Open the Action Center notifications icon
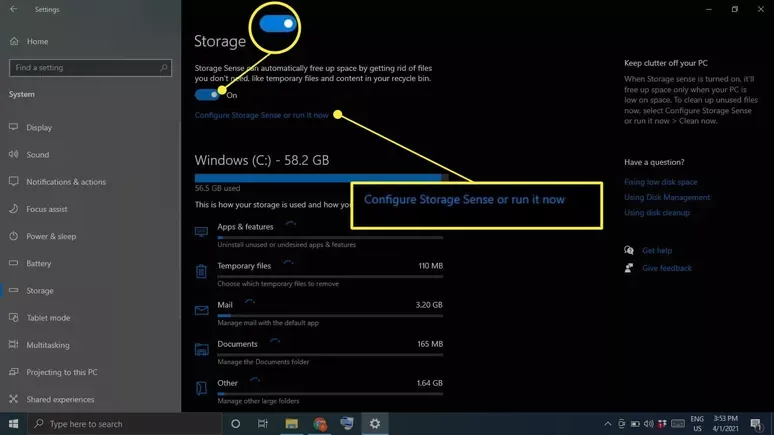Image resolution: width=774 pixels, height=435 pixels. tap(756, 424)
